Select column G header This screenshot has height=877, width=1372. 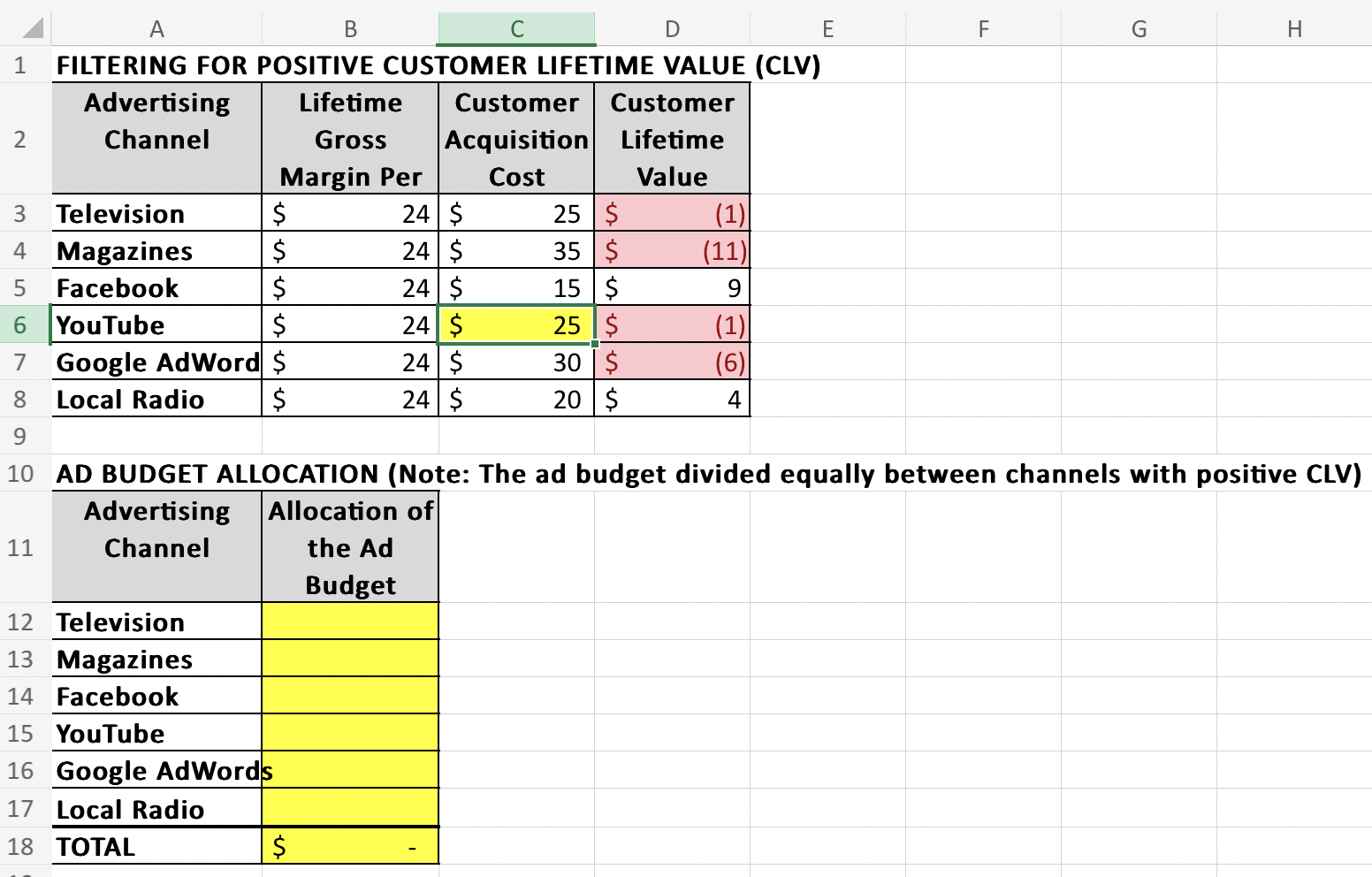(x=1139, y=29)
